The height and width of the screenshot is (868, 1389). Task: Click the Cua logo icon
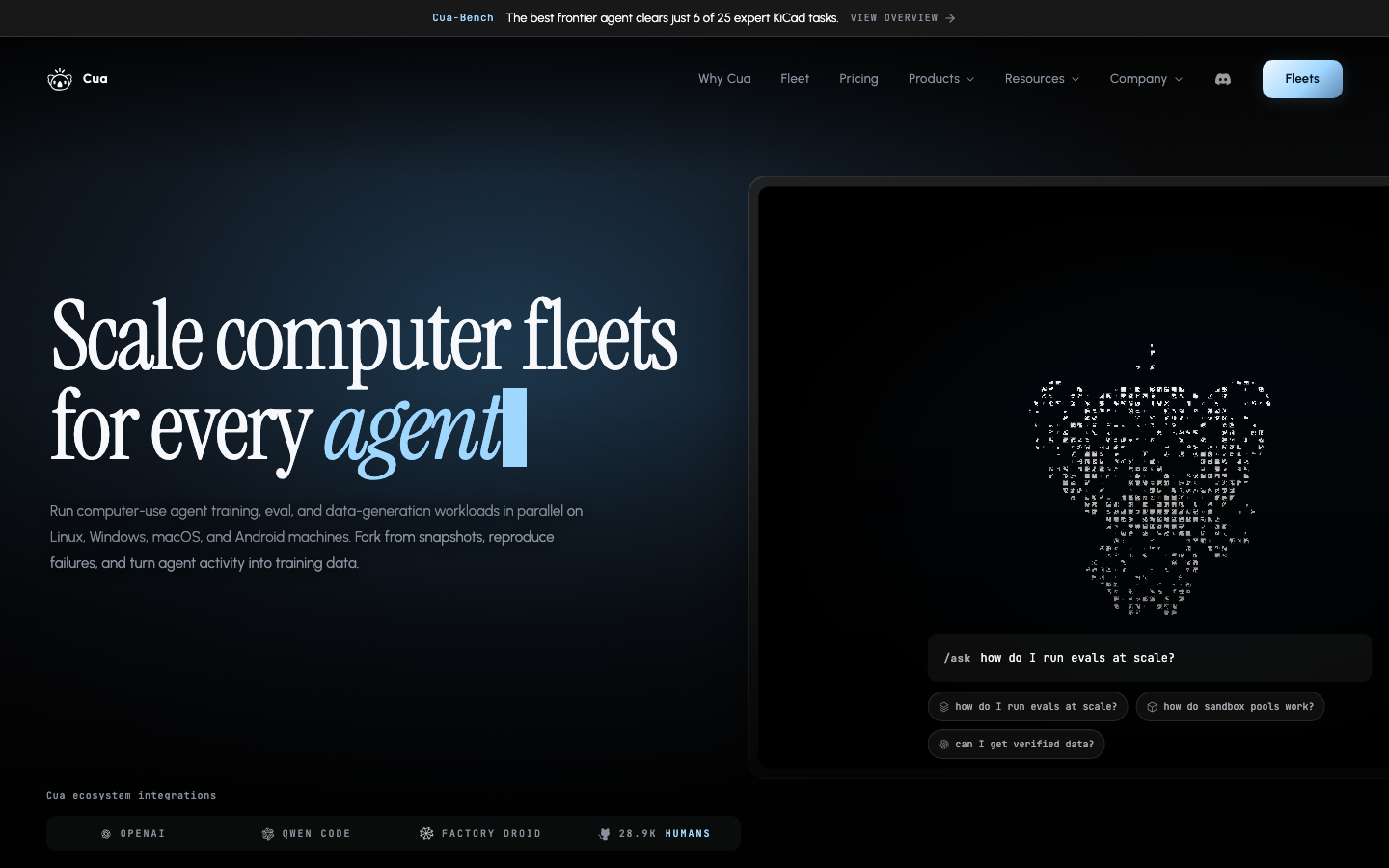point(60,79)
